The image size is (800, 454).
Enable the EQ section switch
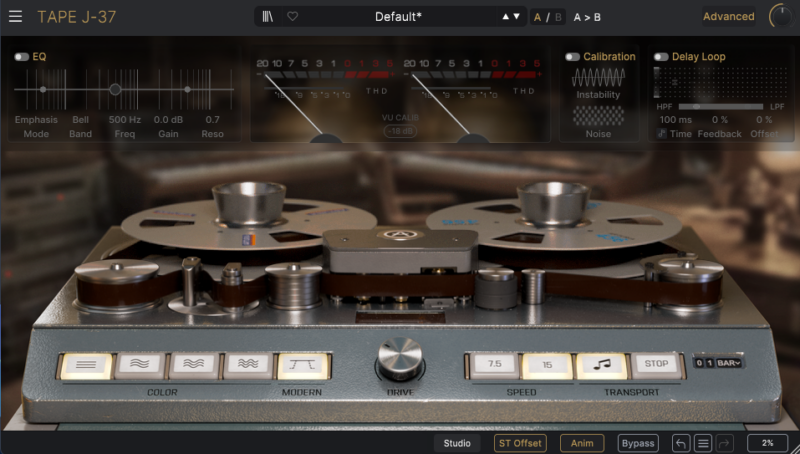click(x=22, y=57)
